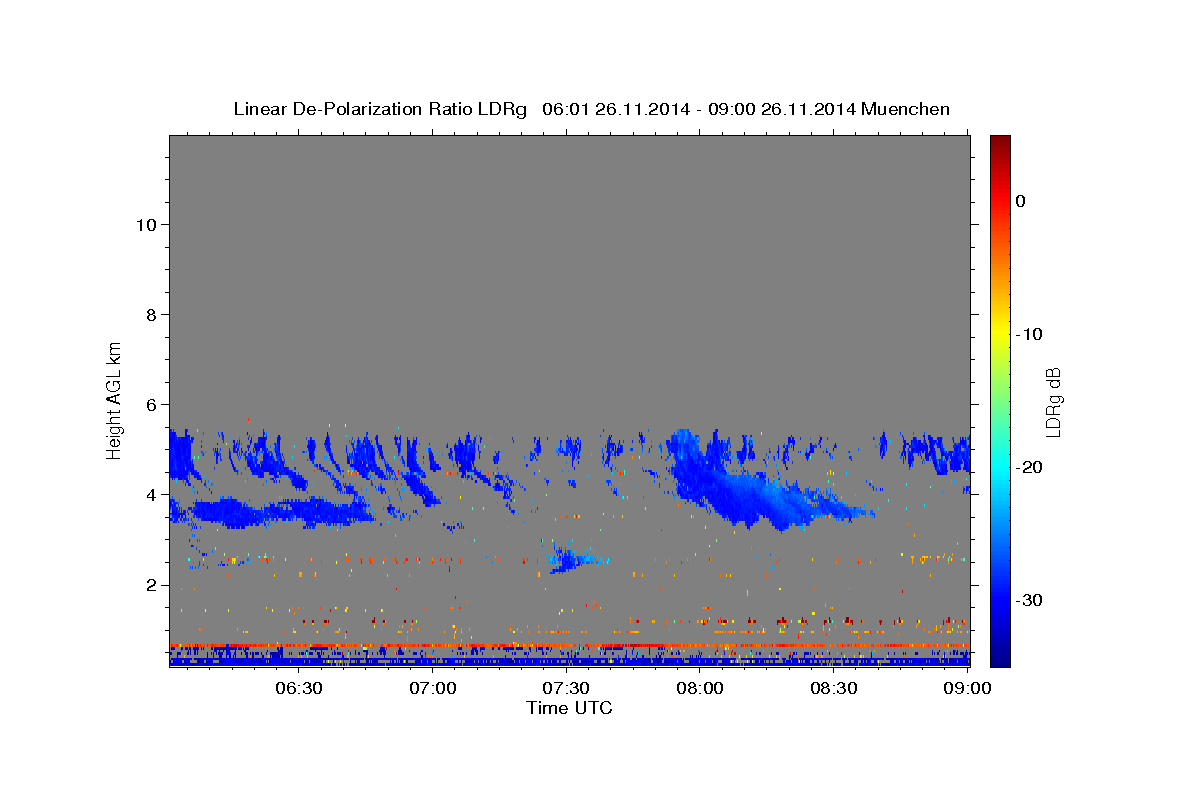Click the 8 km height tick label

(x=150, y=314)
